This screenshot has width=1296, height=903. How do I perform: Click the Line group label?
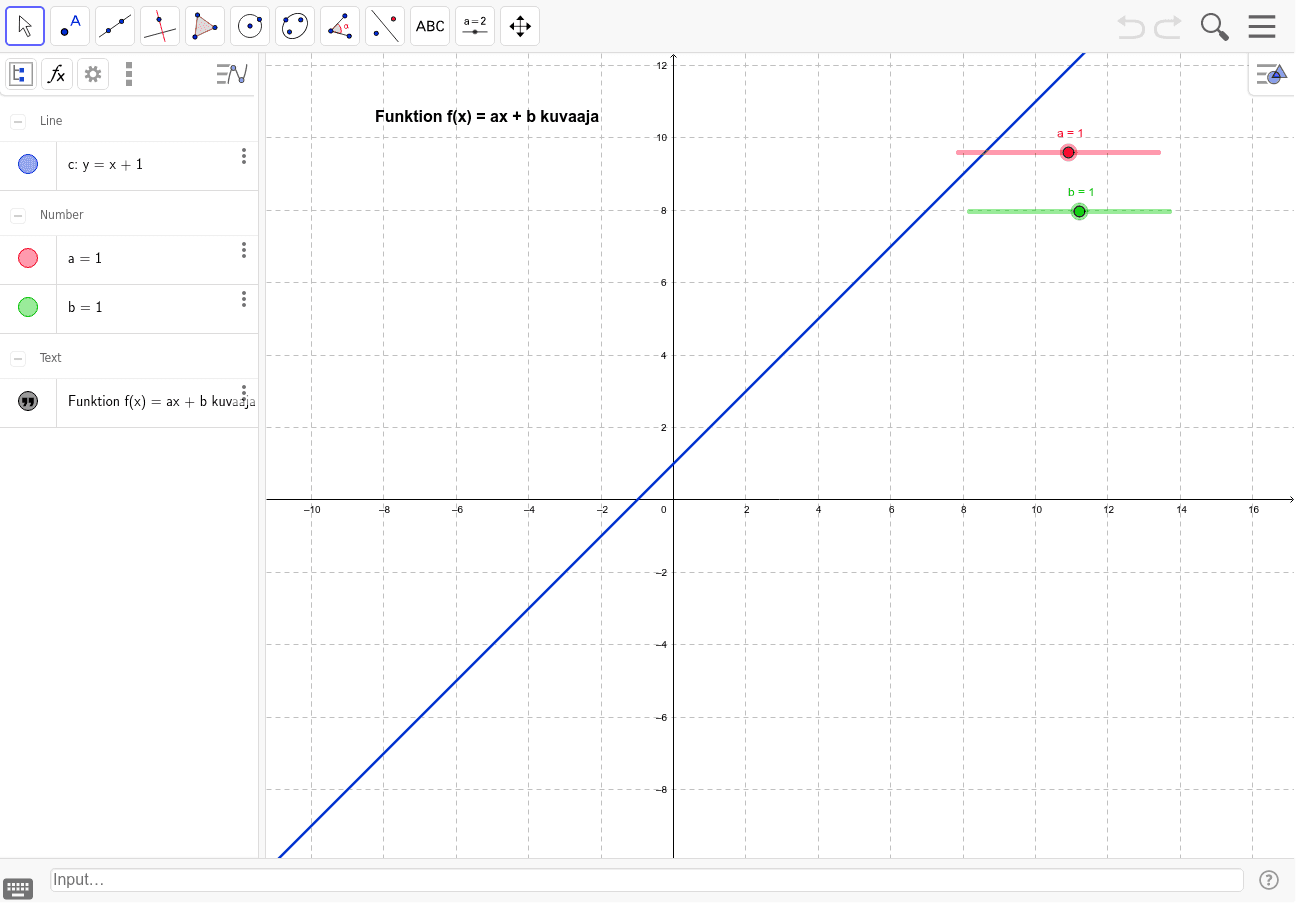pyautogui.click(x=51, y=121)
